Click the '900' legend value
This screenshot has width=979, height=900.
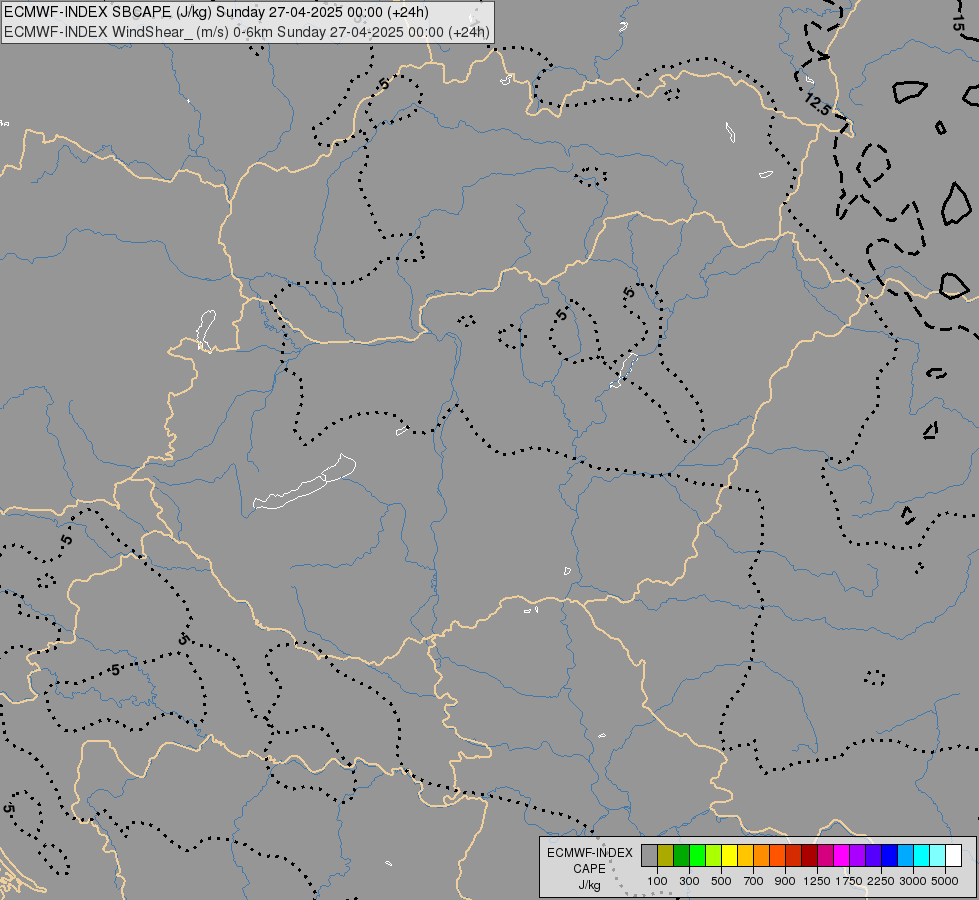click(x=785, y=881)
